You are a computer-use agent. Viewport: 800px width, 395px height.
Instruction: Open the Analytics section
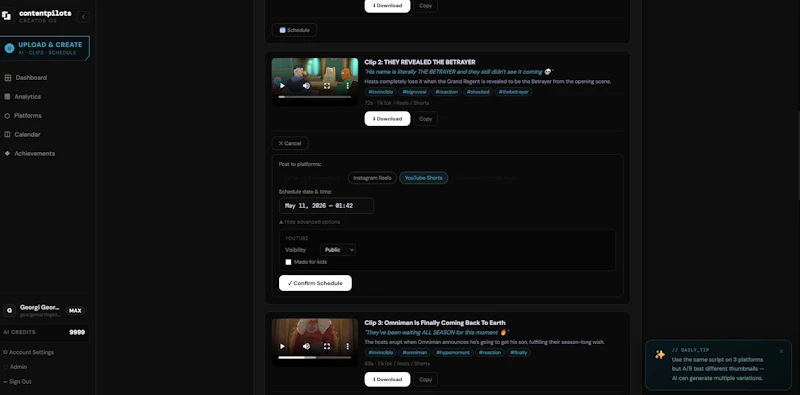[28, 96]
